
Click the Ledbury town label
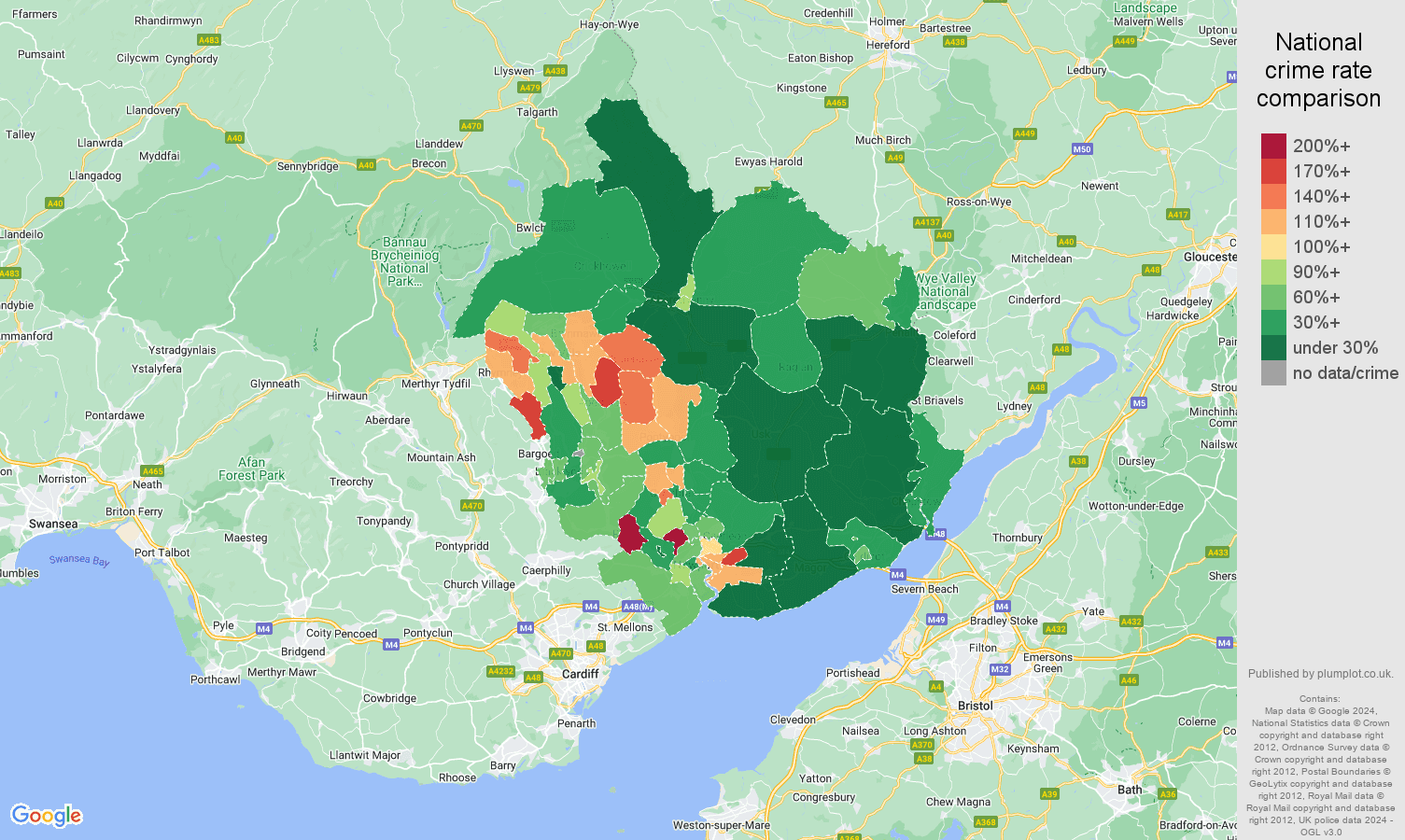(x=1087, y=70)
